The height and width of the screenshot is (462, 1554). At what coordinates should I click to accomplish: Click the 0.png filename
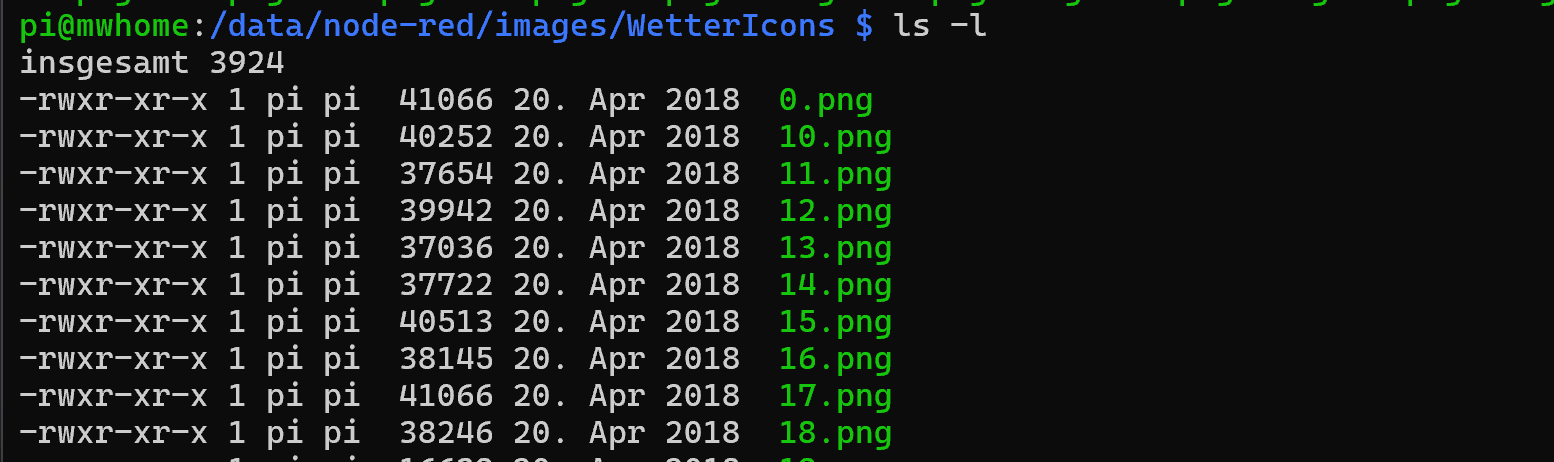click(825, 100)
